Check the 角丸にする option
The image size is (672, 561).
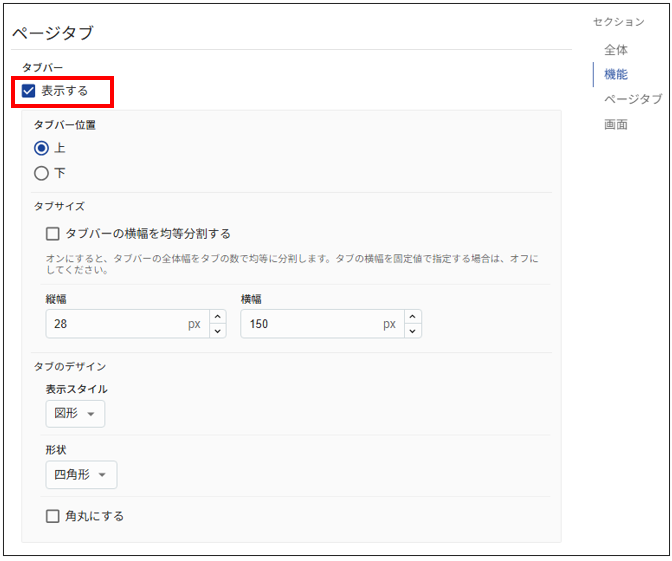(53, 516)
